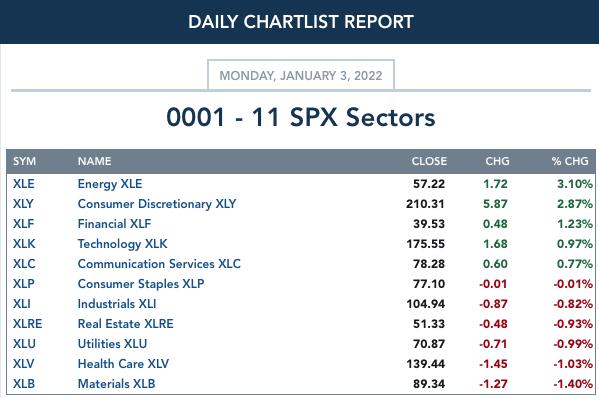Open Communication Services XLC link
This screenshot has width=599, height=398.
[159, 264]
